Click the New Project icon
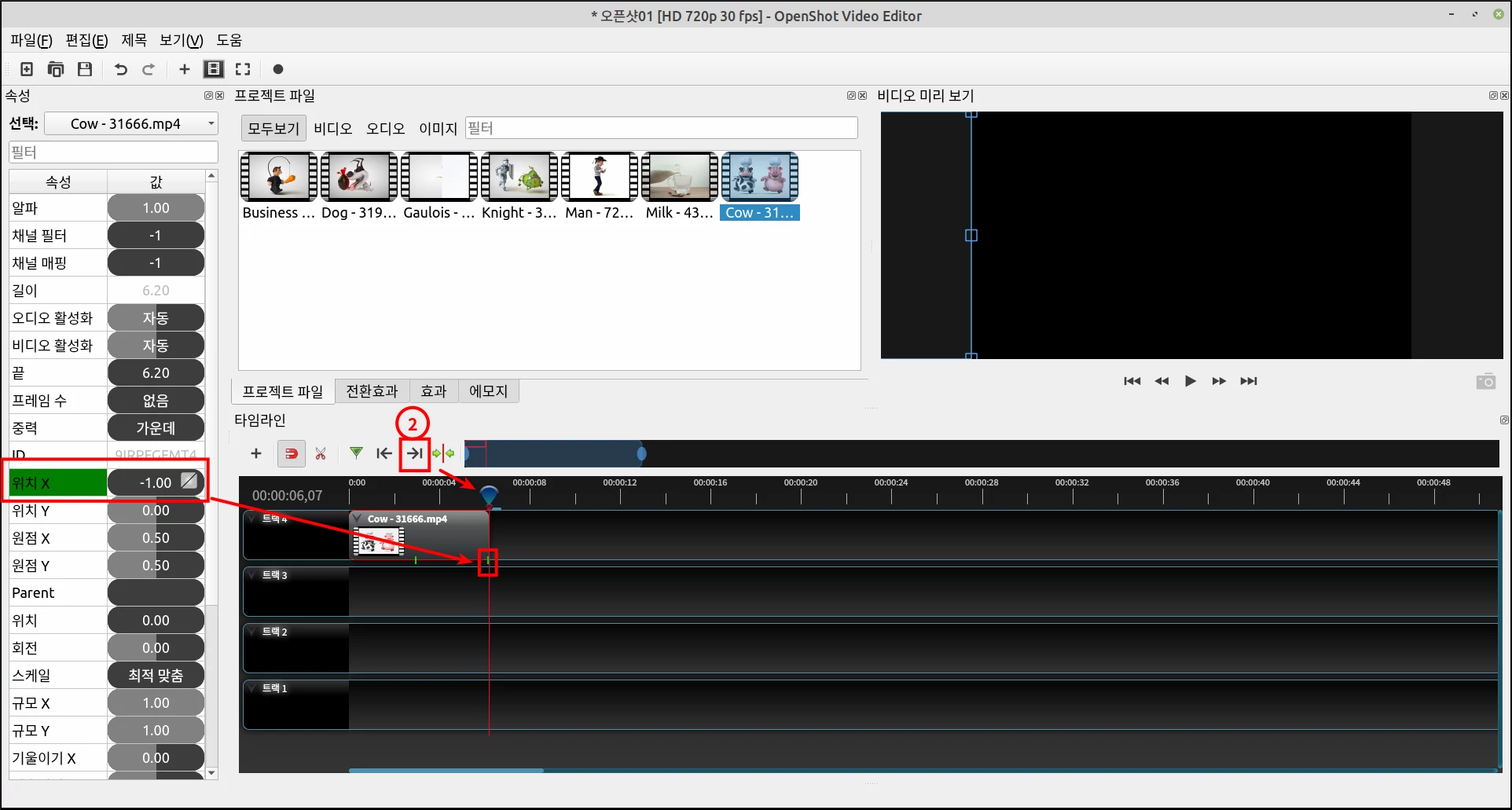The height and width of the screenshot is (810, 1512). click(x=27, y=69)
